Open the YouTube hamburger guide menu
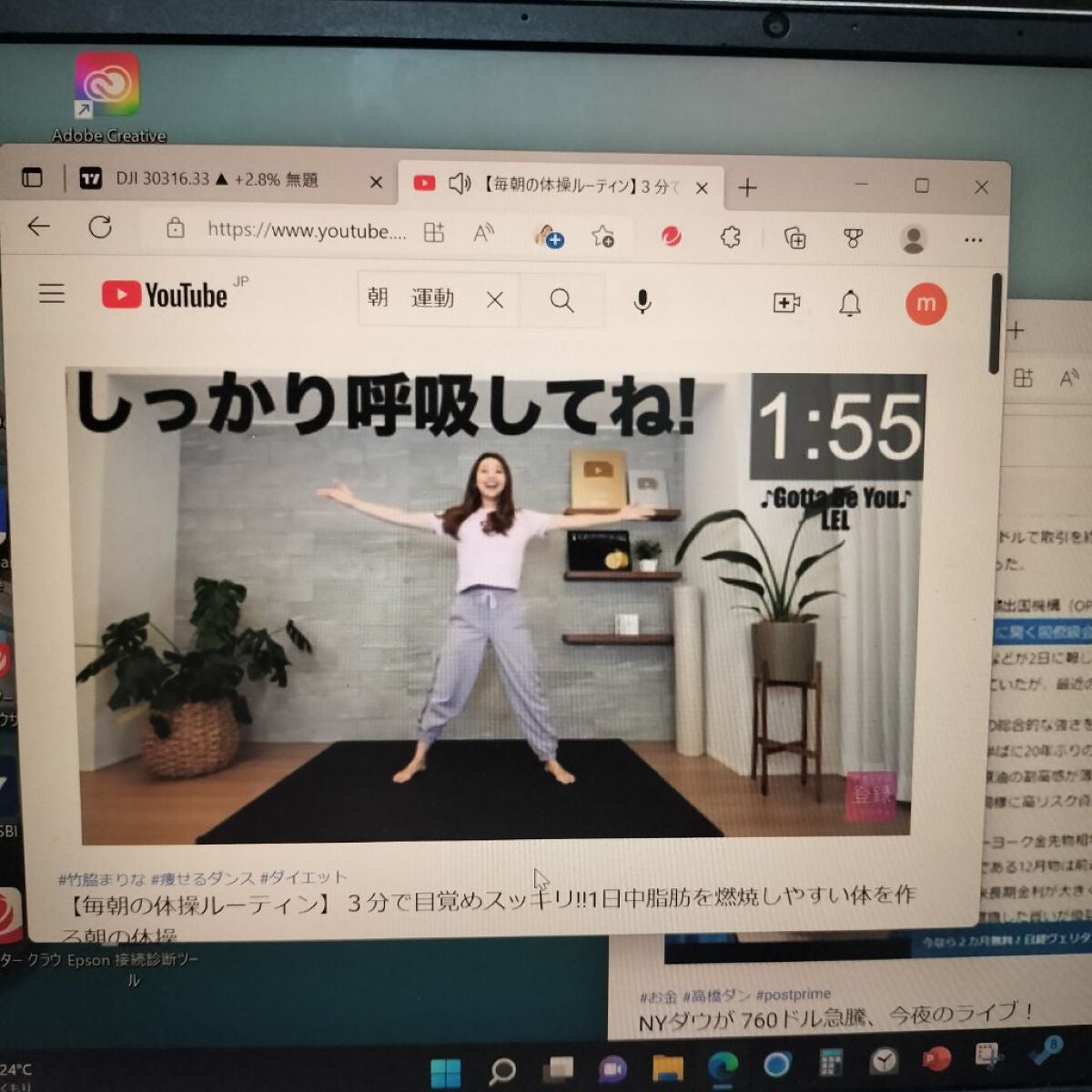The height and width of the screenshot is (1092, 1092). (x=52, y=293)
